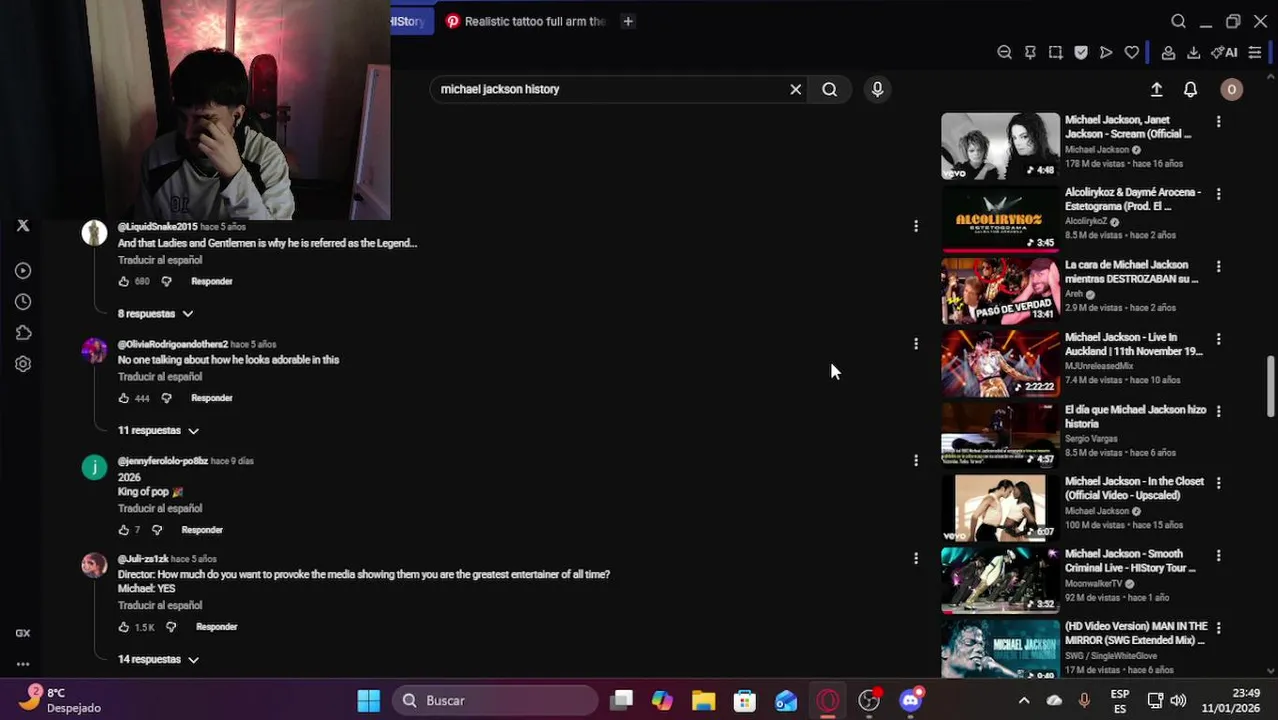Open File Explorer from the taskbar
Viewport: 1278px width, 720px height.
[x=704, y=701]
